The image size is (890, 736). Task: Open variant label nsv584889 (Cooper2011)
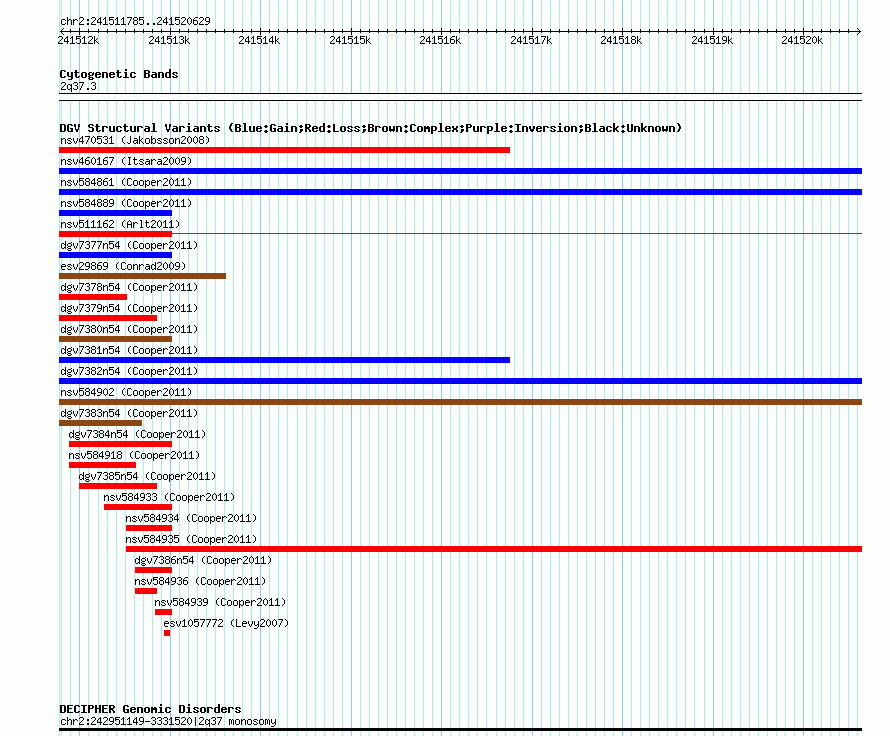(126, 203)
